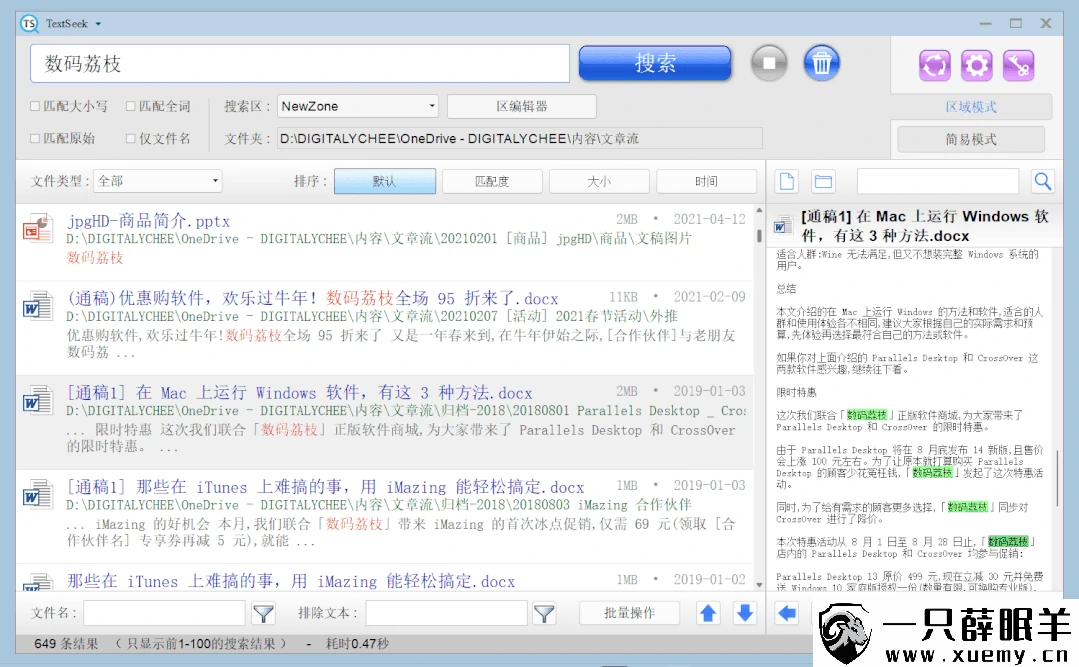Maximize the TextSeek window

click(x=1016, y=23)
